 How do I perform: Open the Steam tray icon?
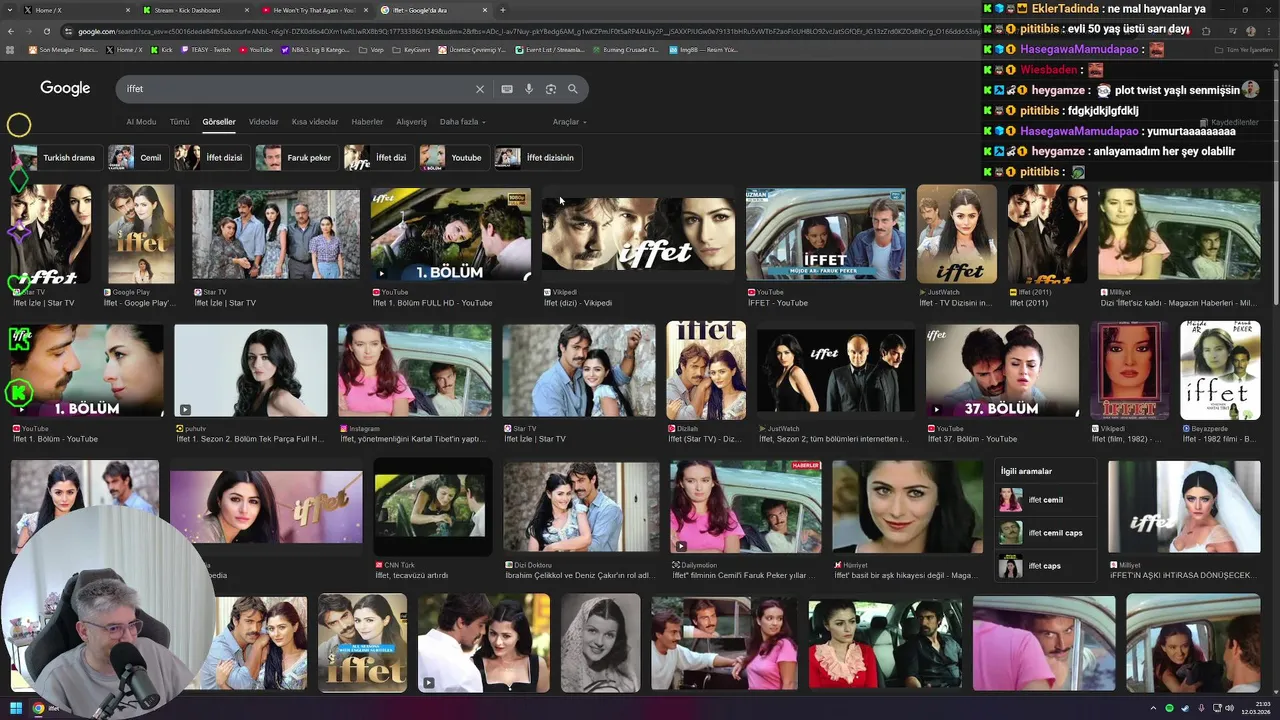[x=1185, y=708]
